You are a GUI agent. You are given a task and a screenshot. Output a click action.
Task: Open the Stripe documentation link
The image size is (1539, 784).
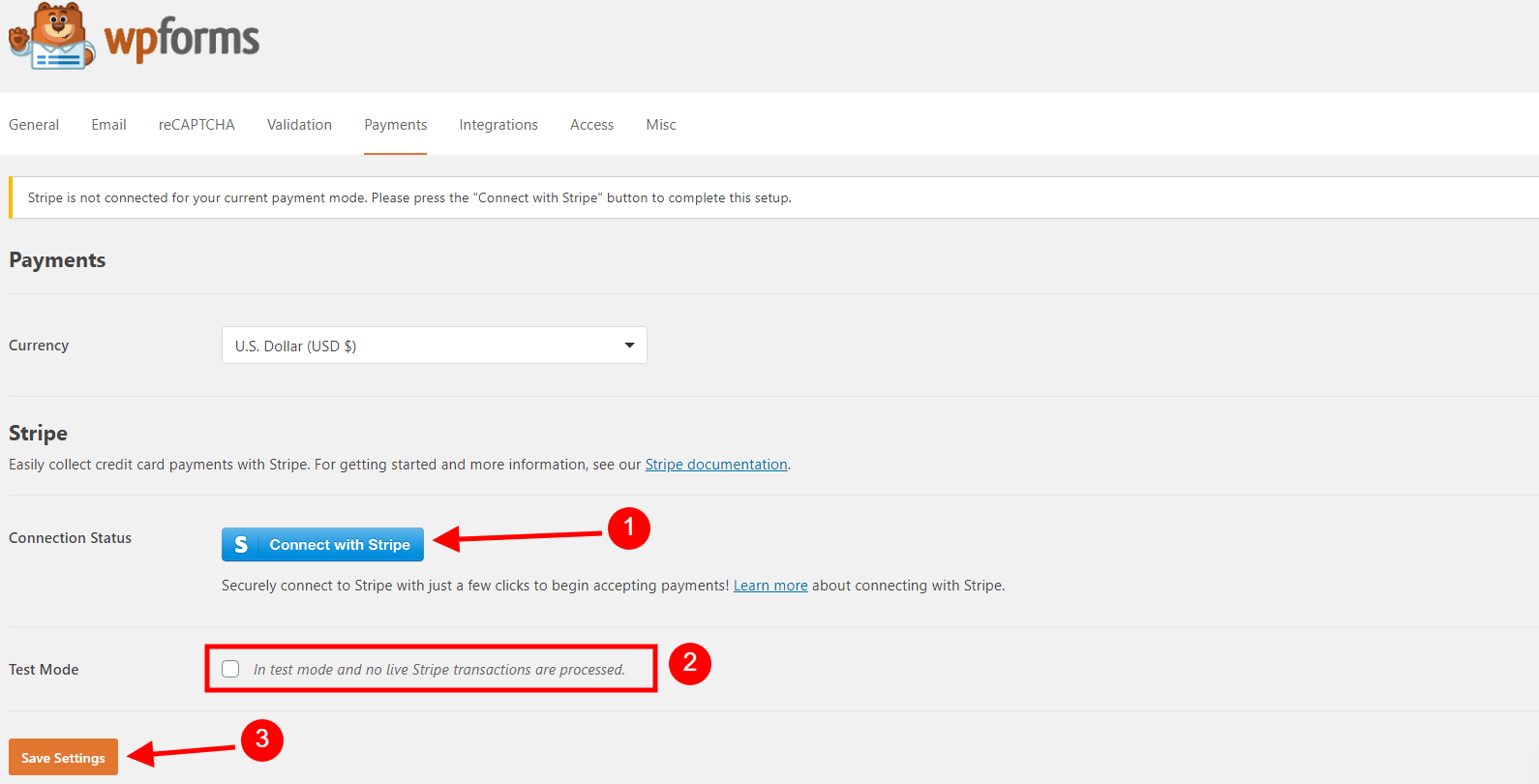point(716,465)
